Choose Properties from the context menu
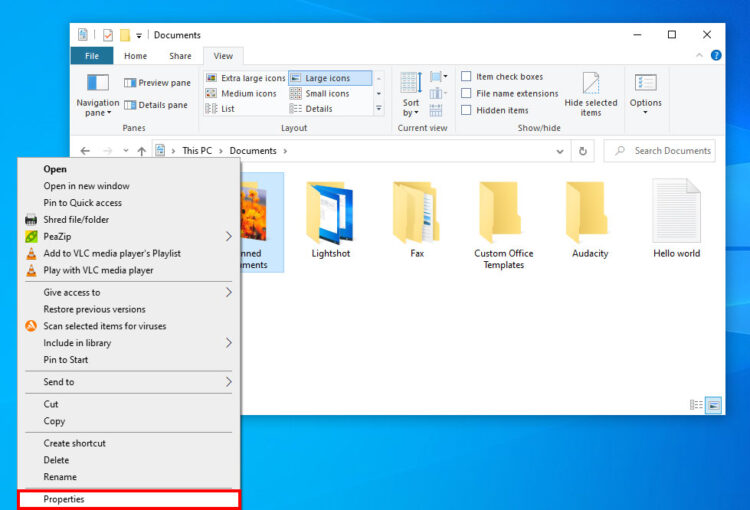The height and width of the screenshot is (510, 750). tap(129, 499)
